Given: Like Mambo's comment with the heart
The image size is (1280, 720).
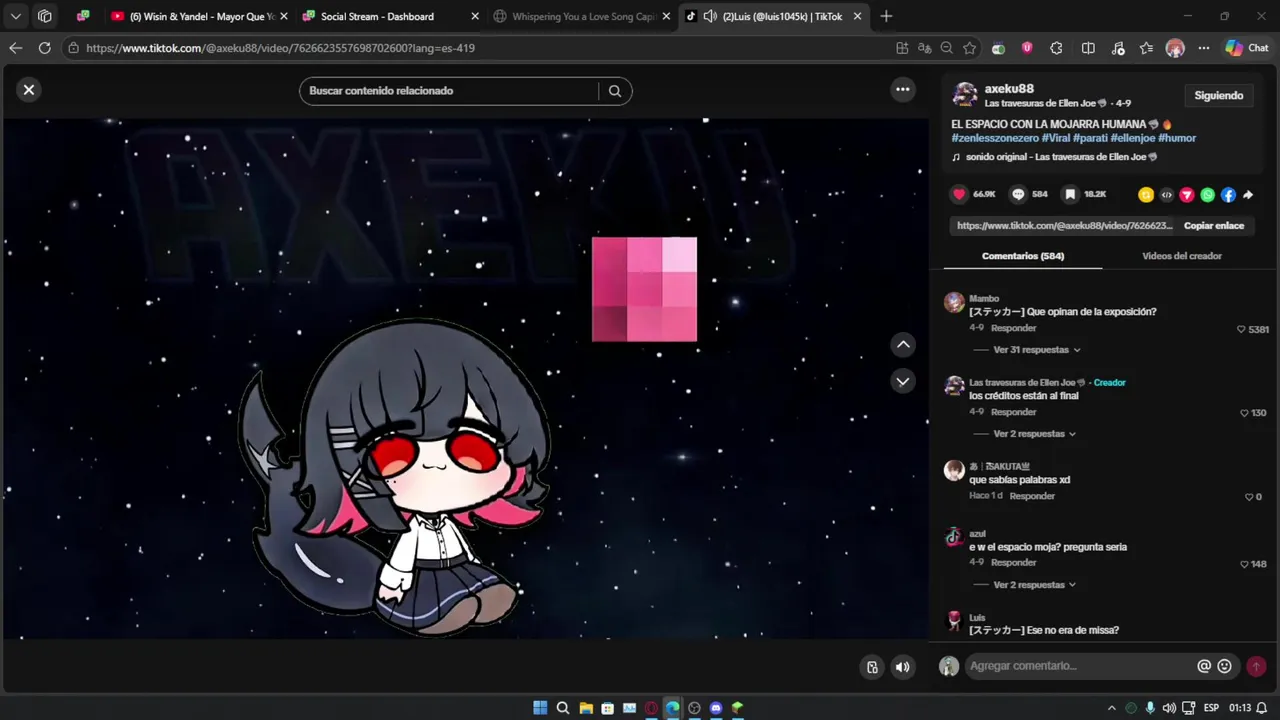Looking at the screenshot, I should click(1242, 329).
